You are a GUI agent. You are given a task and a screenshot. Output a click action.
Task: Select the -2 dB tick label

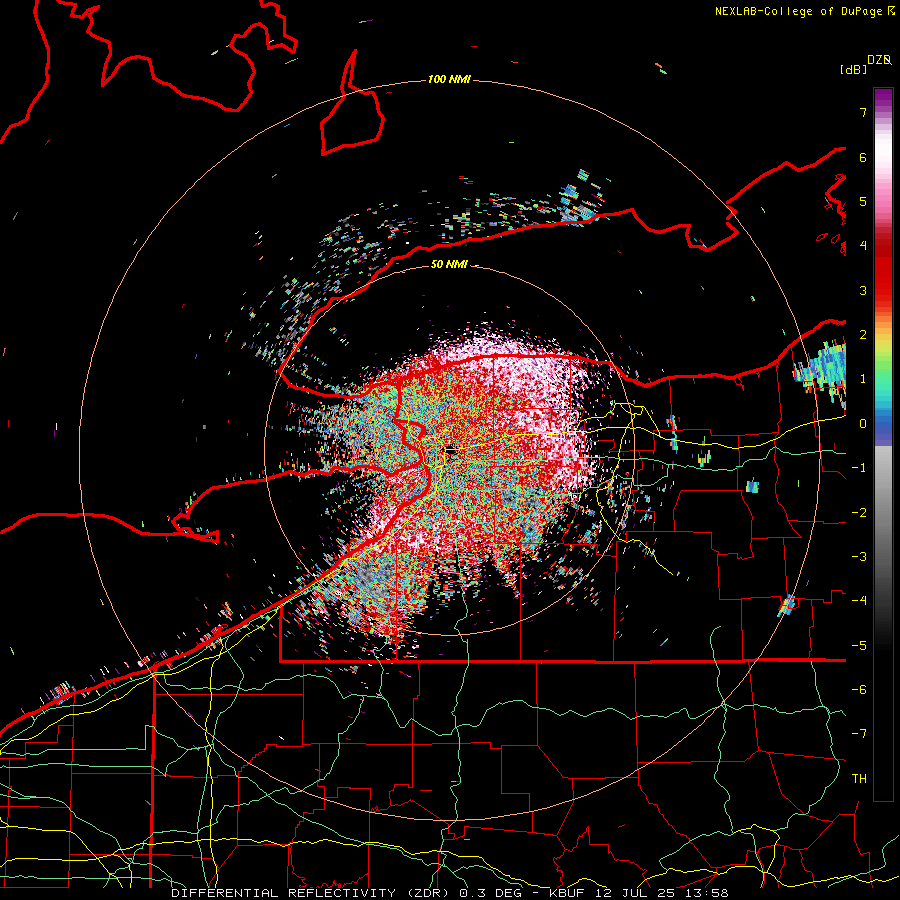(x=859, y=512)
